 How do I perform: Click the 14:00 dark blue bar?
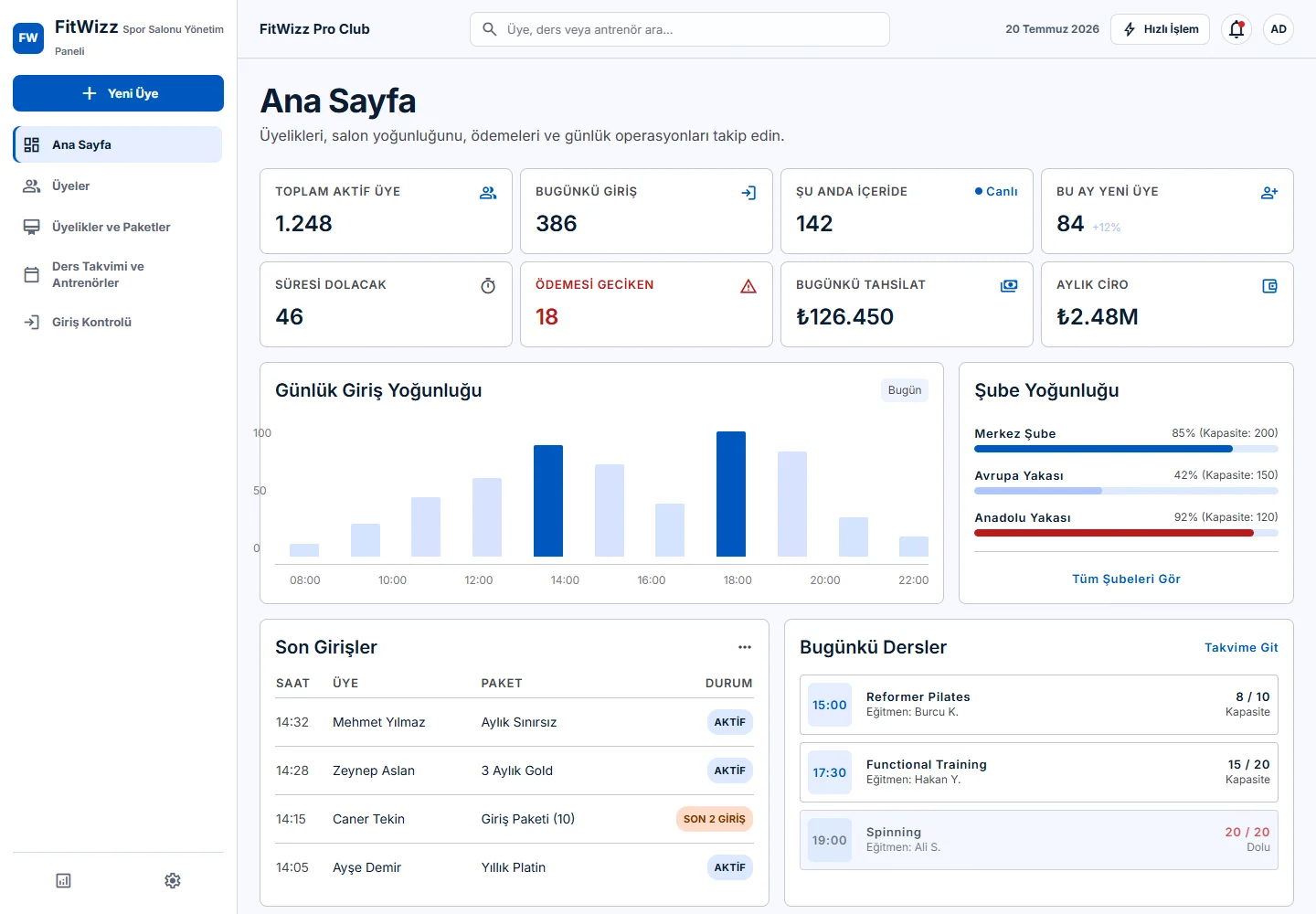point(548,501)
